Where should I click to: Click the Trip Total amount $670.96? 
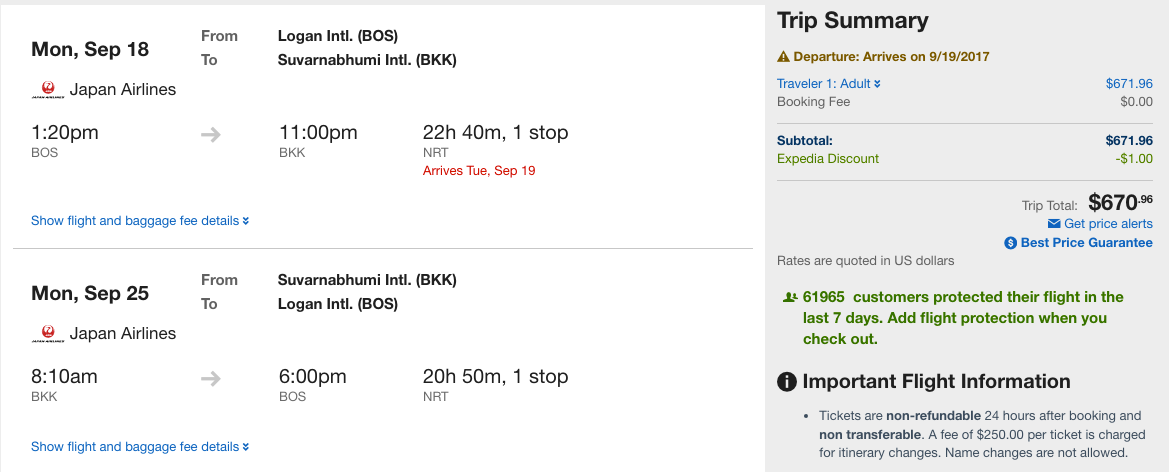(1120, 202)
